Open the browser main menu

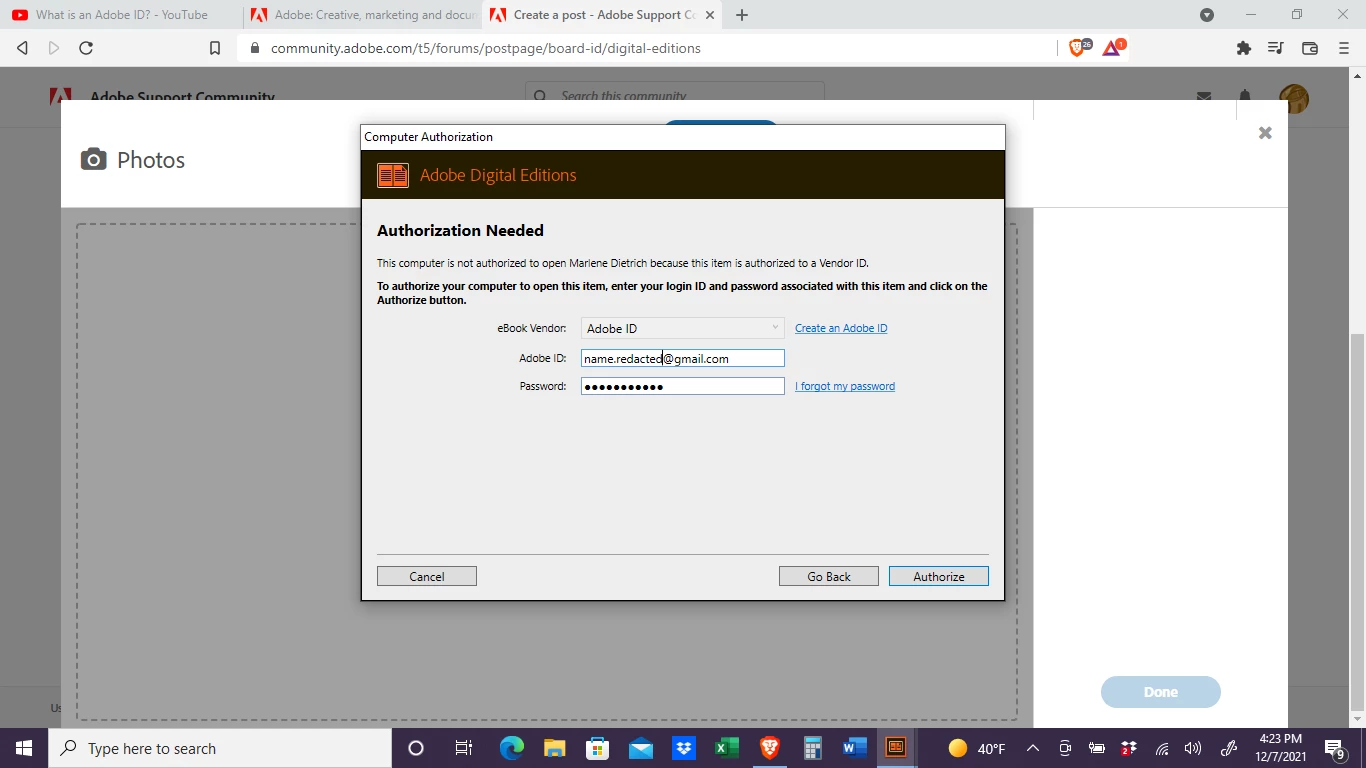[x=1344, y=48]
